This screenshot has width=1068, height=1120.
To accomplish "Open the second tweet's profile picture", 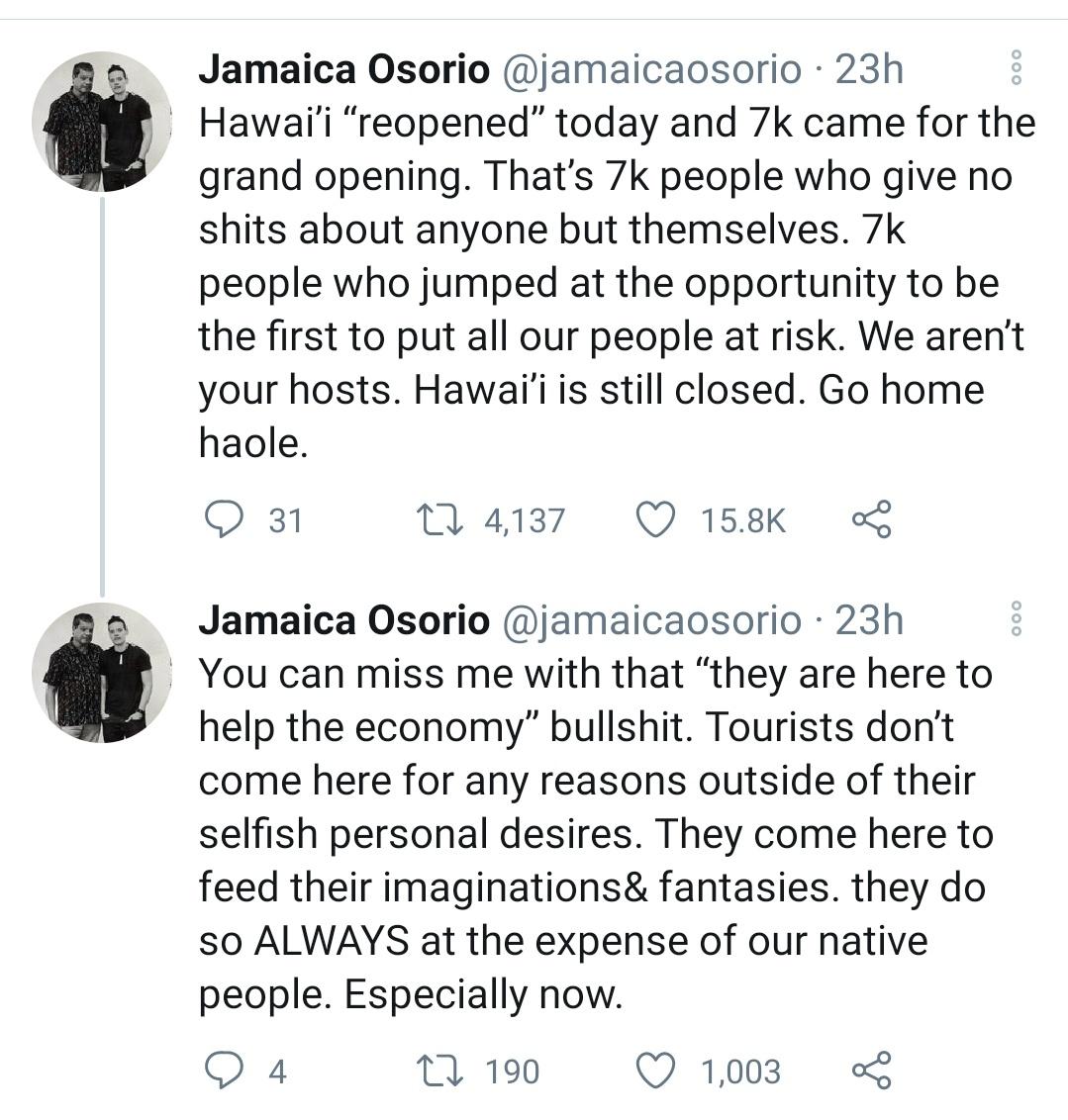I will (101, 673).
